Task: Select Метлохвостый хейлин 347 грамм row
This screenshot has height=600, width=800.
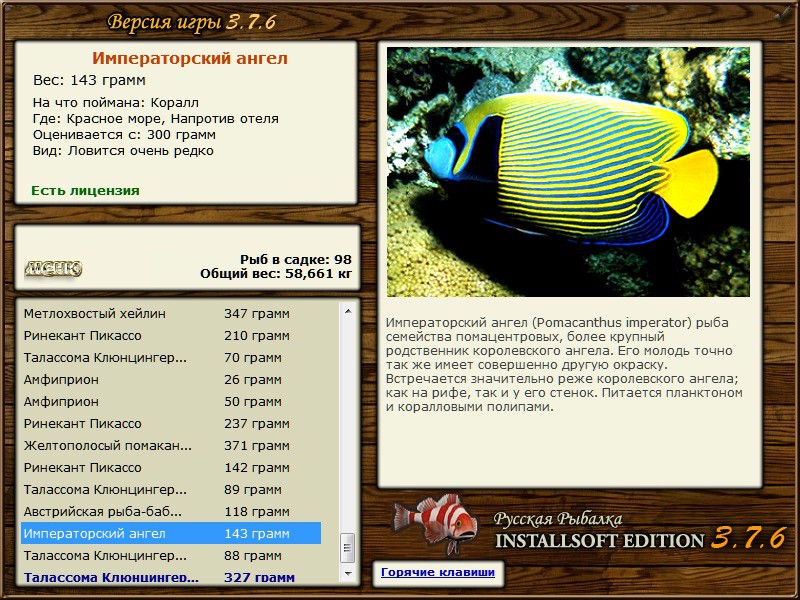Action: pyautogui.click(x=171, y=314)
